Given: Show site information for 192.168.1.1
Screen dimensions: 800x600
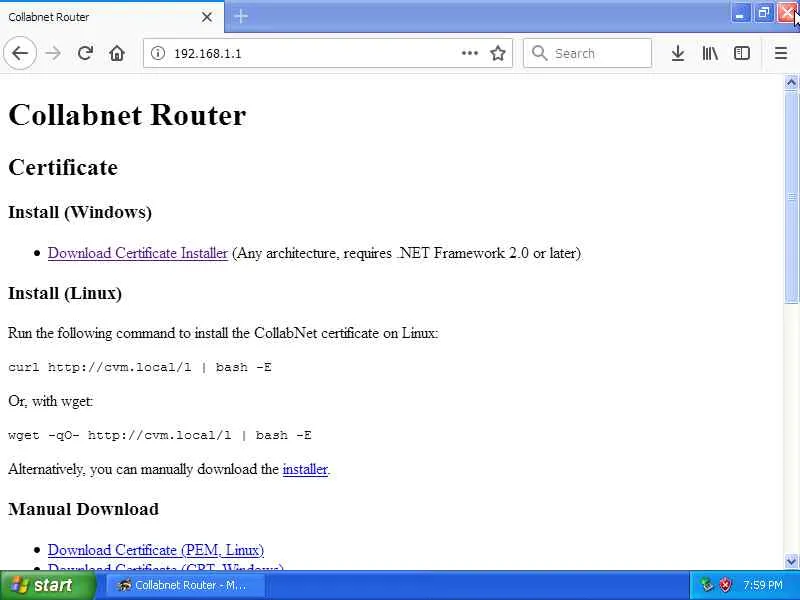Looking at the screenshot, I should [x=158, y=53].
